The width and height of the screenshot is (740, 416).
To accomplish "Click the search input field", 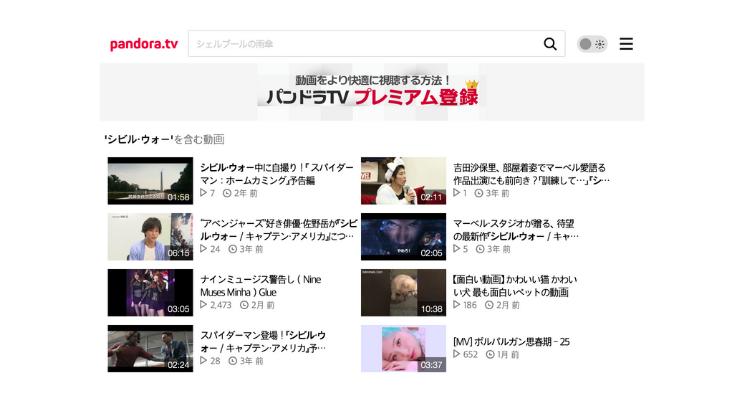I will click(365, 44).
